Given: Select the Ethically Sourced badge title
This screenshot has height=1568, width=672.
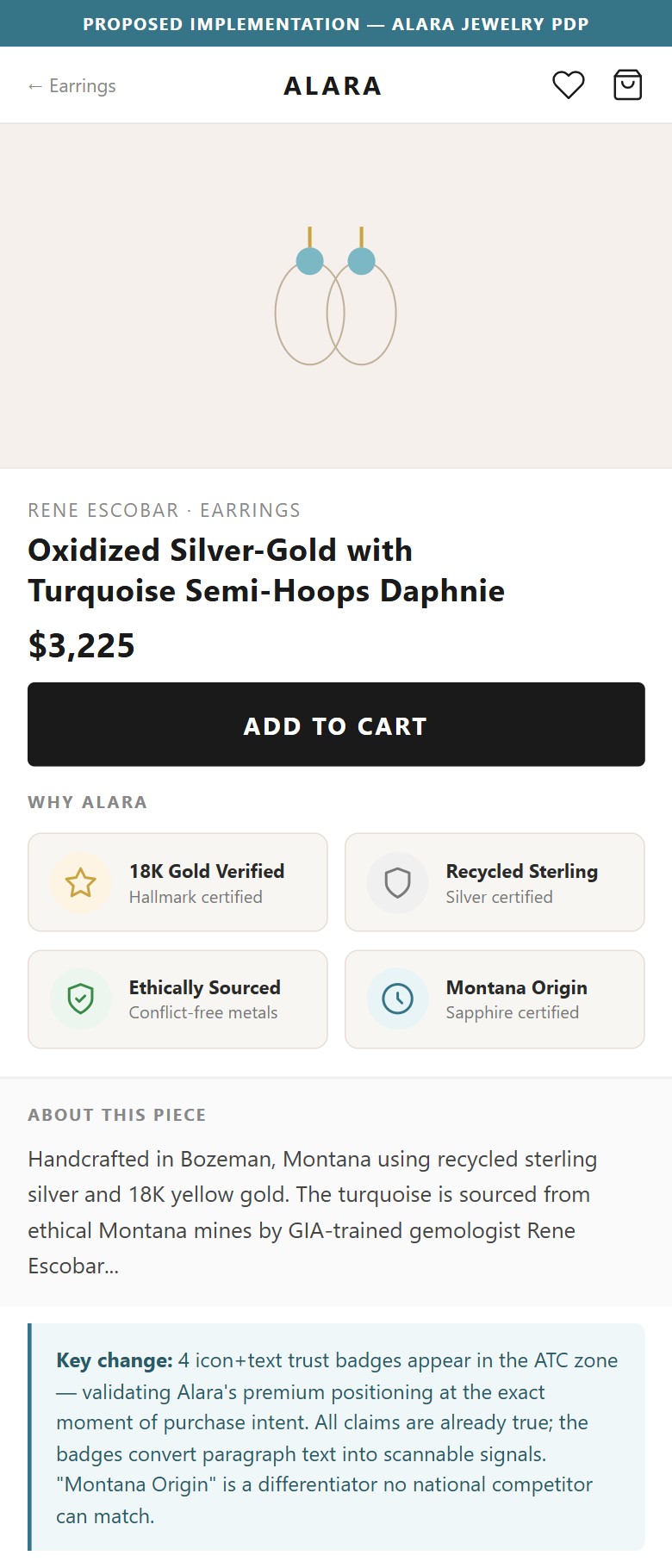Looking at the screenshot, I should 205,987.
